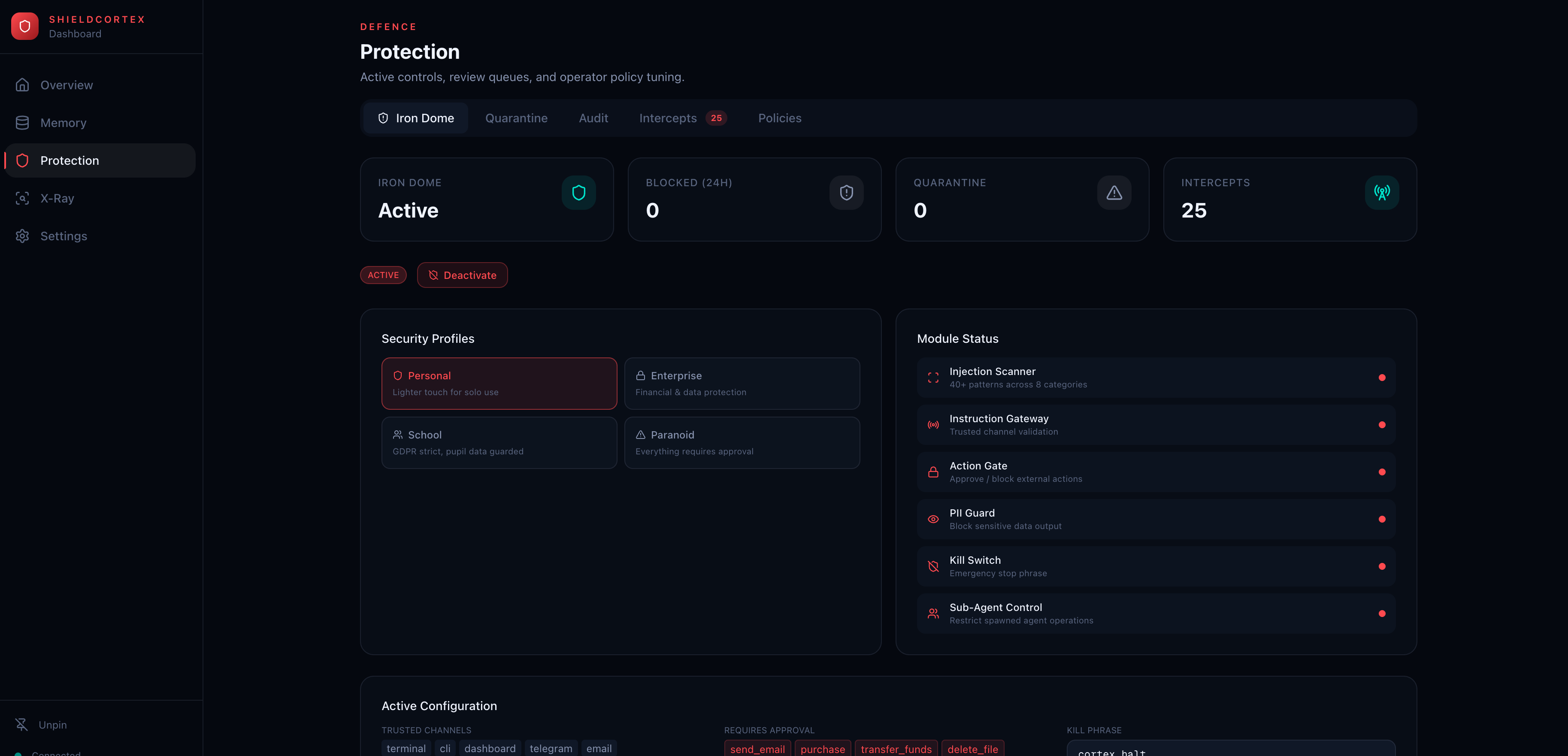Click the Paranoid profile warning icon
Screen dimensions: 1568x756
click(640, 435)
